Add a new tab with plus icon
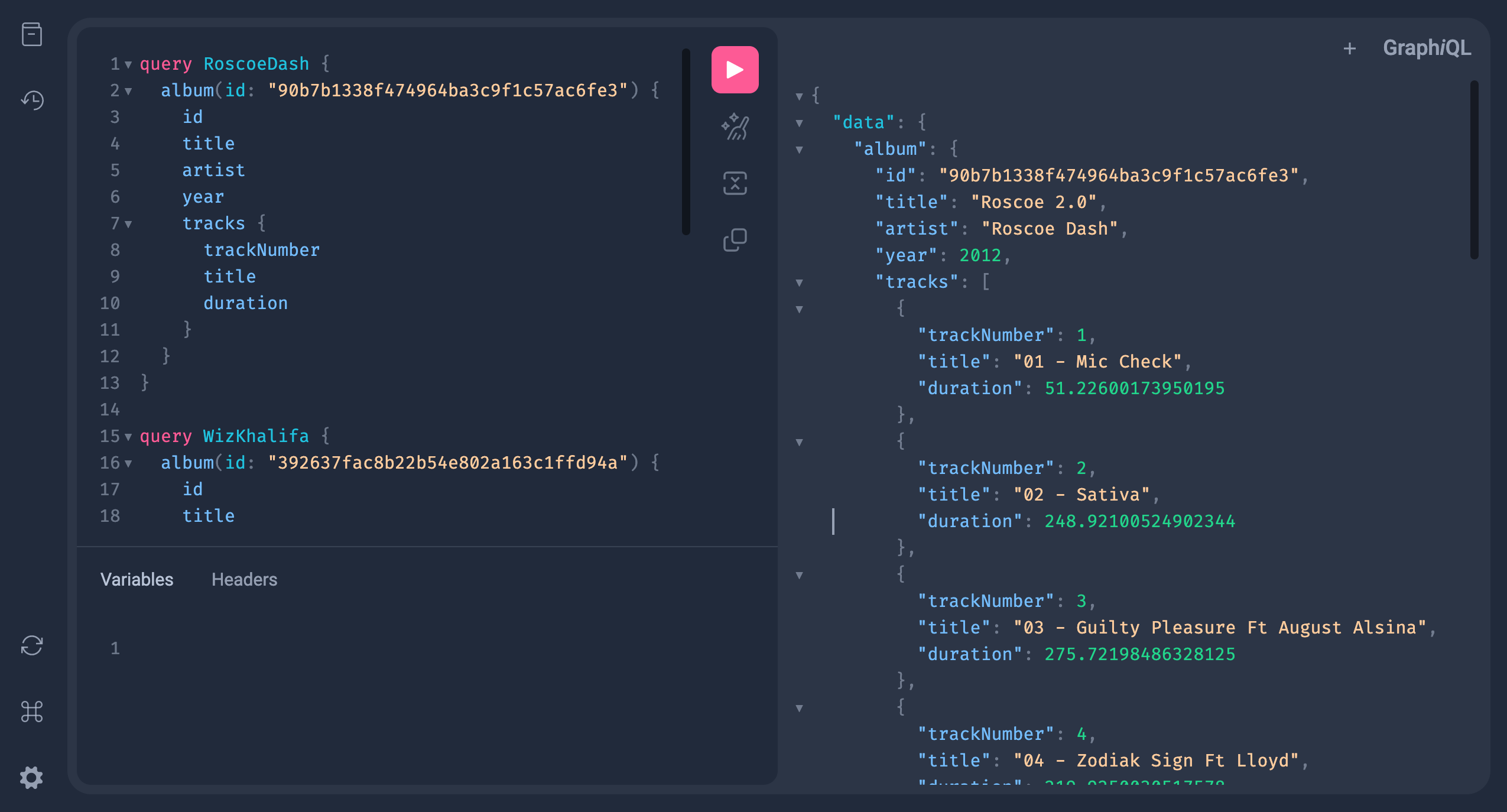The image size is (1507, 812). click(x=1349, y=48)
